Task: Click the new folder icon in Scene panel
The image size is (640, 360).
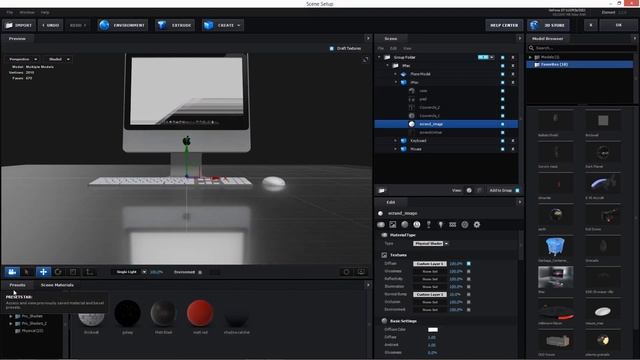Action: 382,191
